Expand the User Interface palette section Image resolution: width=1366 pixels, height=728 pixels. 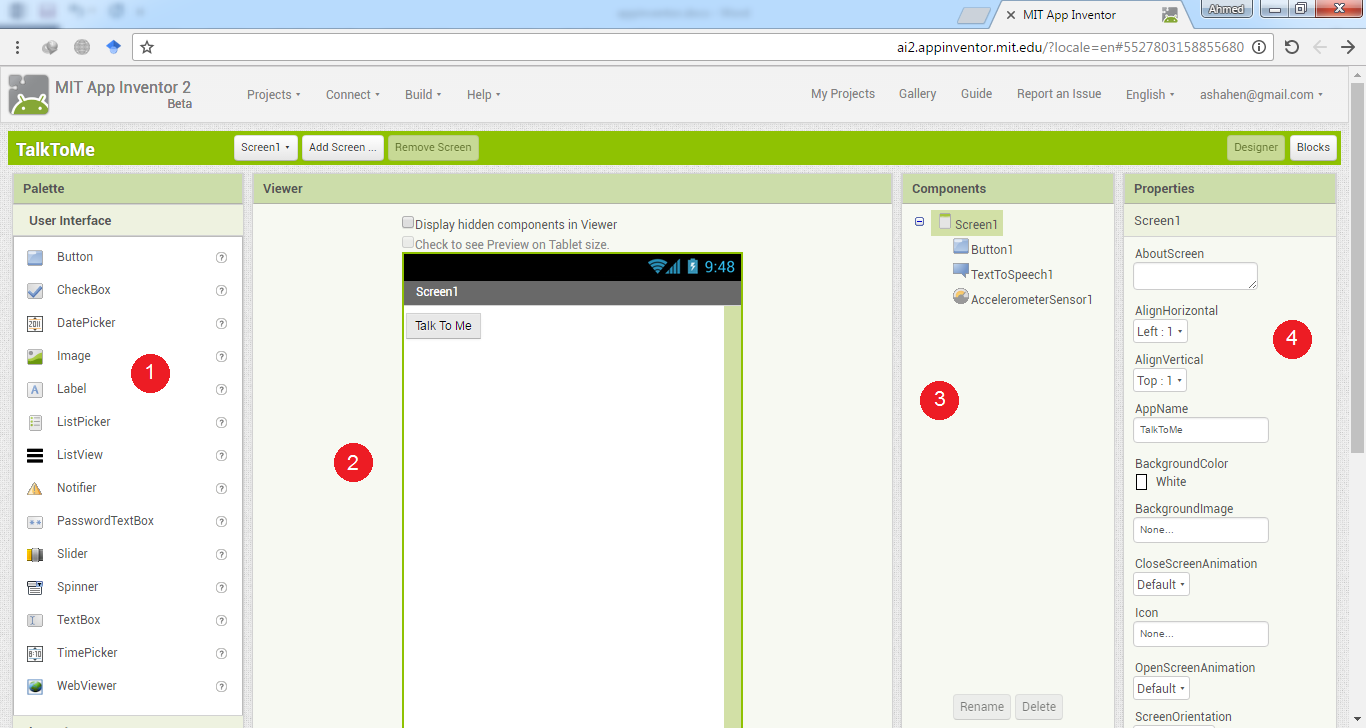coord(128,220)
